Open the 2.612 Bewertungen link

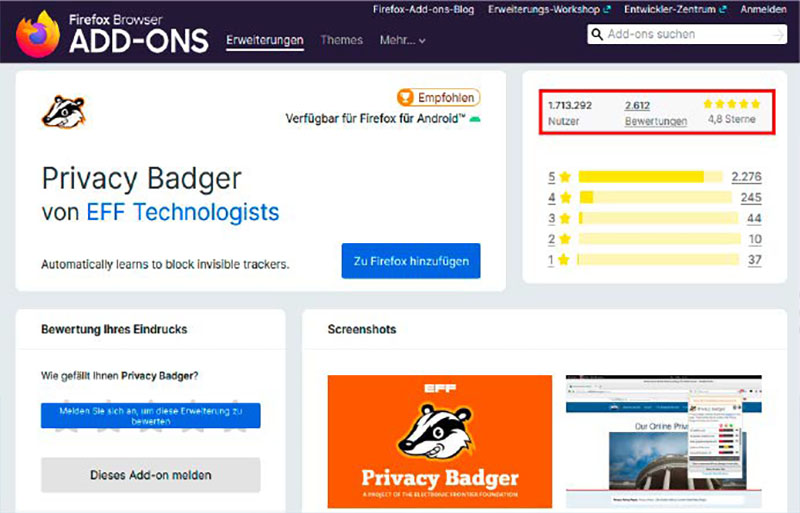(x=656, y=113)
